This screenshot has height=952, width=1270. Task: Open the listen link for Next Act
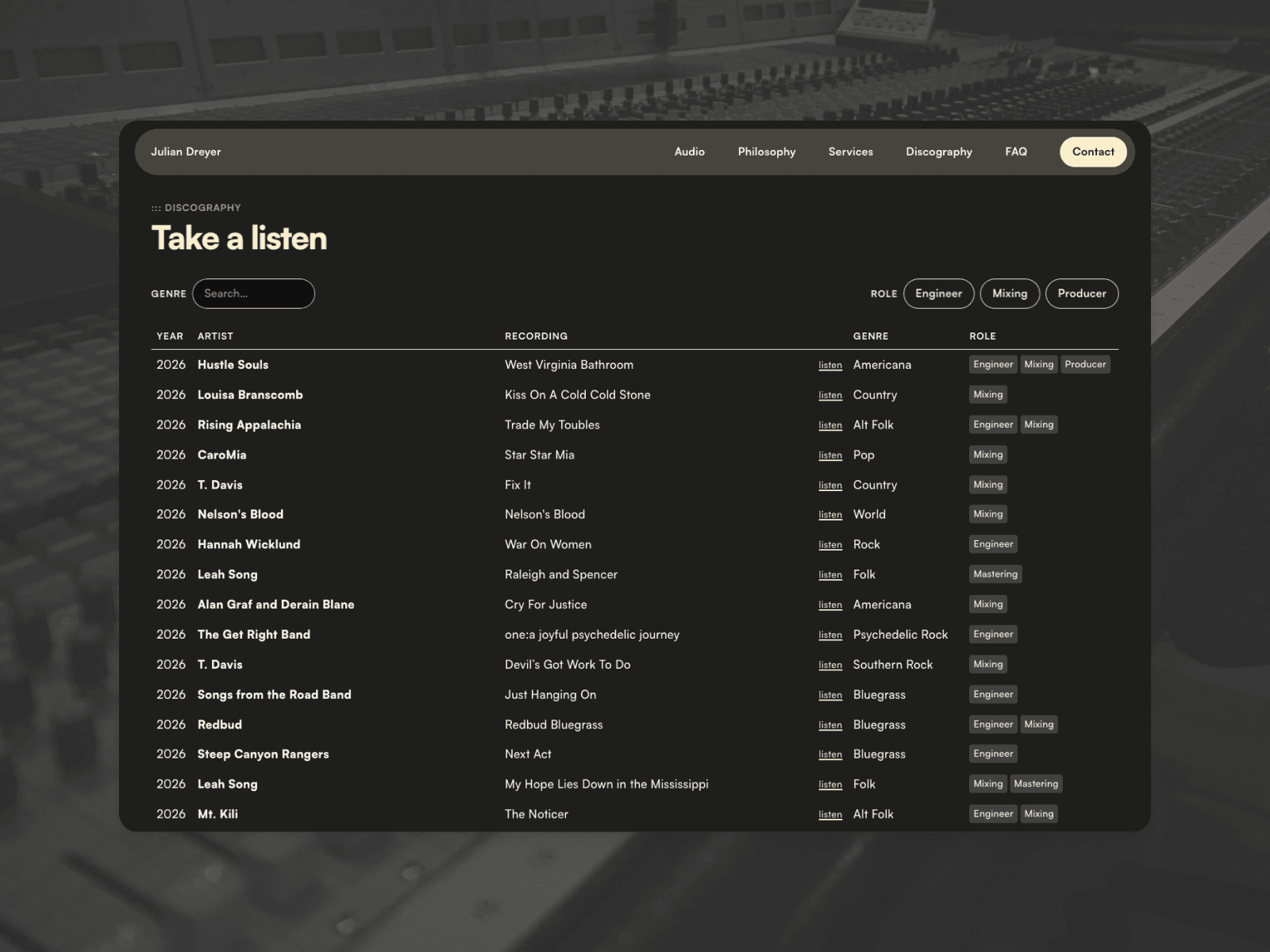click(x=830, y=754)
